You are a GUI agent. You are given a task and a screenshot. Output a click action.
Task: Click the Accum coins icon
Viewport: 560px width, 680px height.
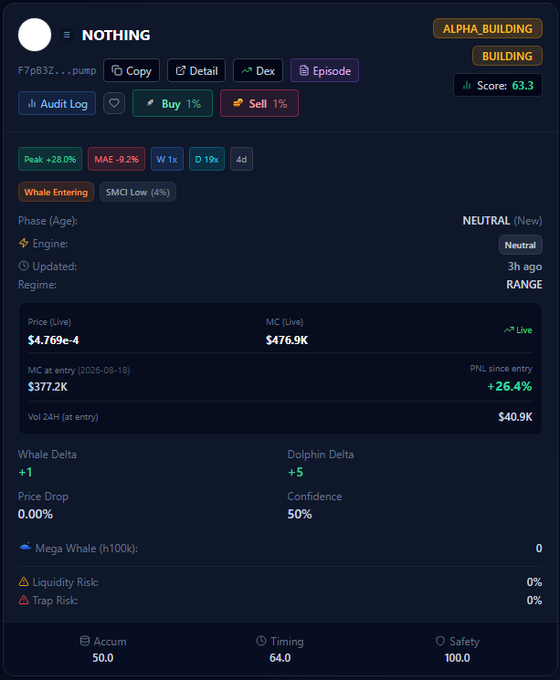85,641
